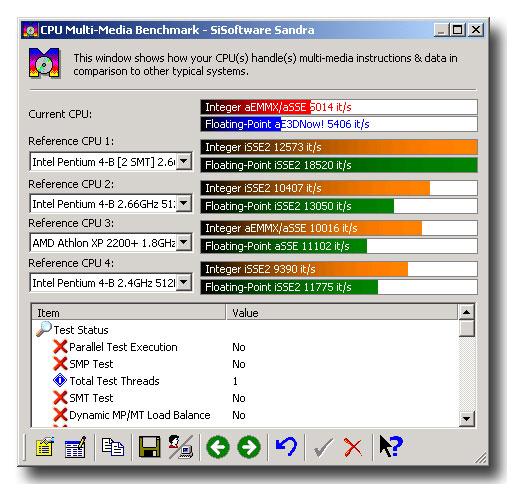The height and width of the screenshot is (484, 507).
Task: Click the Integer iSSE2 9390 it/s bar
Action: click(339, 269)
